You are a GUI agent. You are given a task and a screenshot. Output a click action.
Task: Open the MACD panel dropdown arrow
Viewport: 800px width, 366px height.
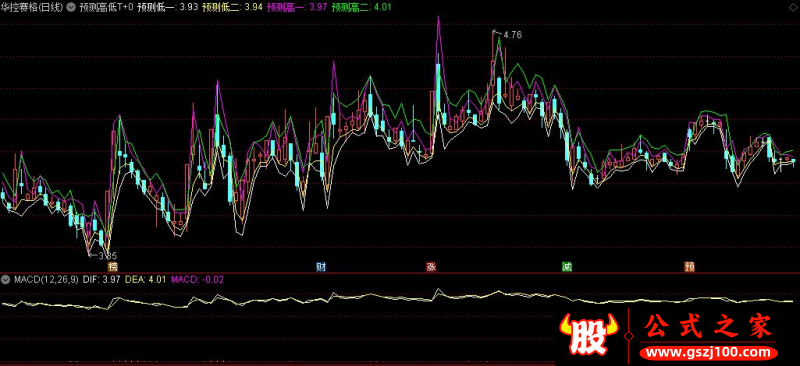6,279
